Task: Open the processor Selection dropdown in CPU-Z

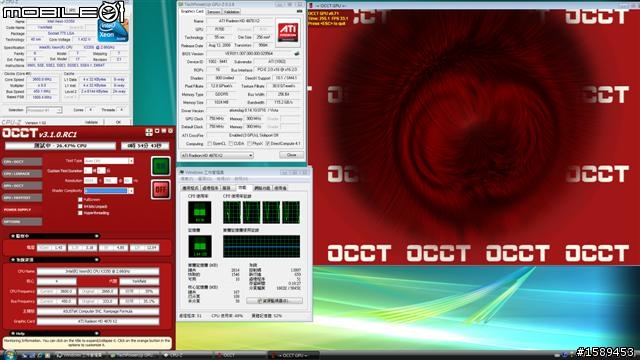Action: [44, 110]
